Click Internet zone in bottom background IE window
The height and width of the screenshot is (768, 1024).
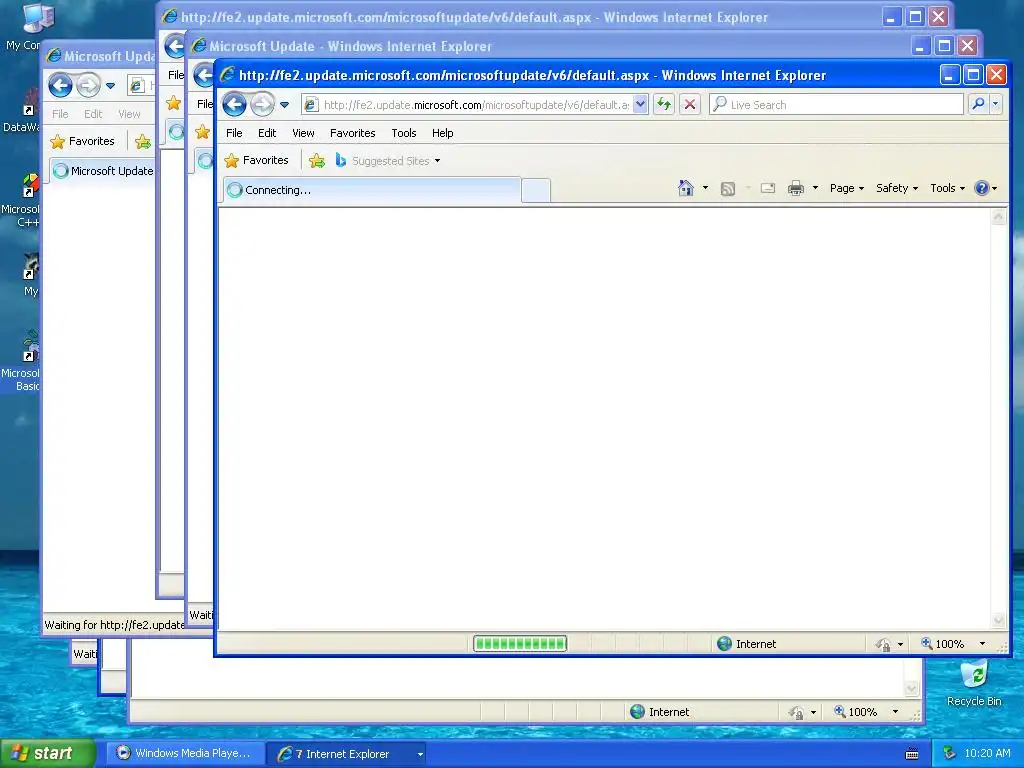660,712
